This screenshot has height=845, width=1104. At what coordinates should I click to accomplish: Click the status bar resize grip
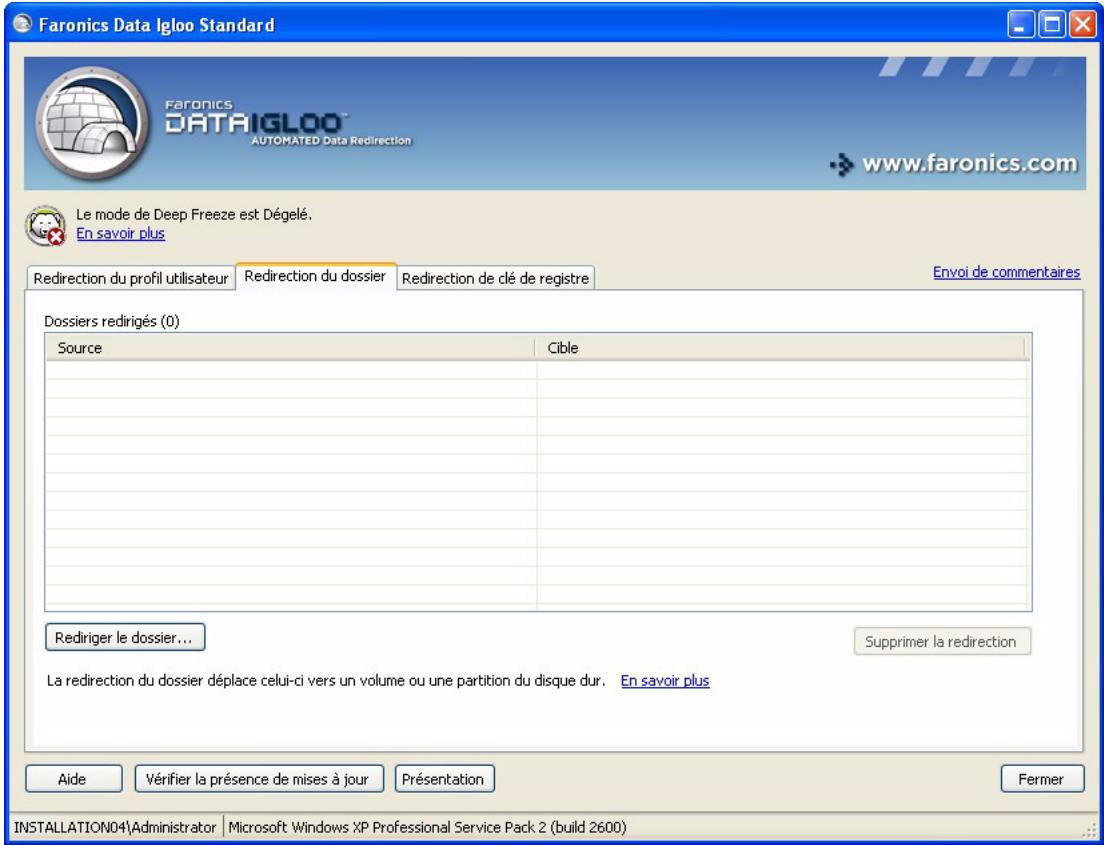click(1090, 830)
